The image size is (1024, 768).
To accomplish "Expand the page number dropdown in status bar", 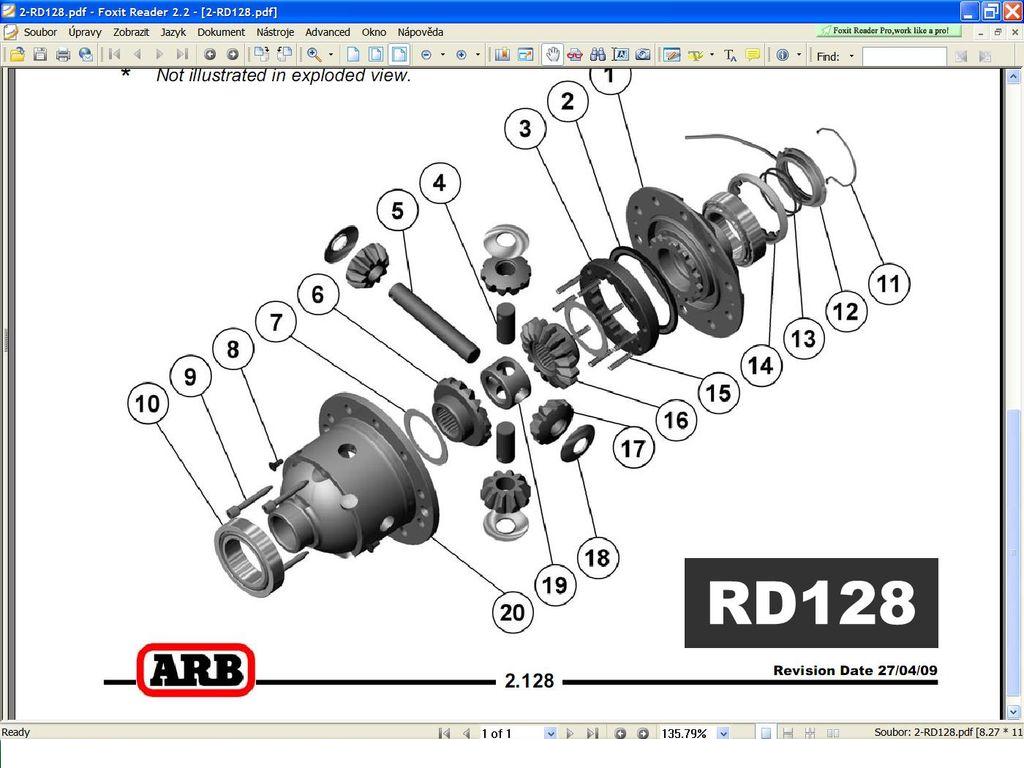I will click(x=549, y=733).
